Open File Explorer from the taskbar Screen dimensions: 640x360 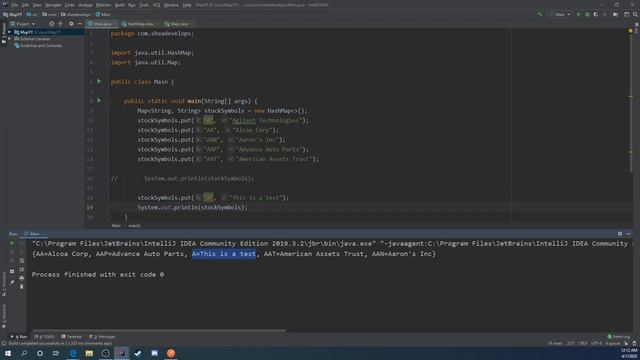click(89, 353)
